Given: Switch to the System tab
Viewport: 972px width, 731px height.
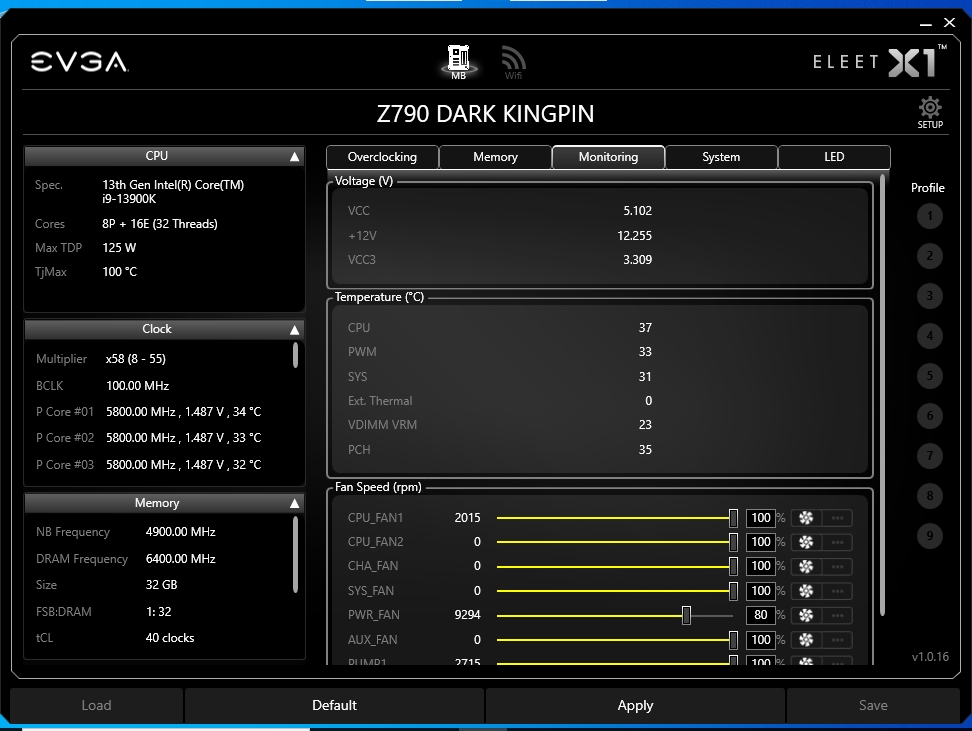Looking at the screenshot, I should click(721, 157).
